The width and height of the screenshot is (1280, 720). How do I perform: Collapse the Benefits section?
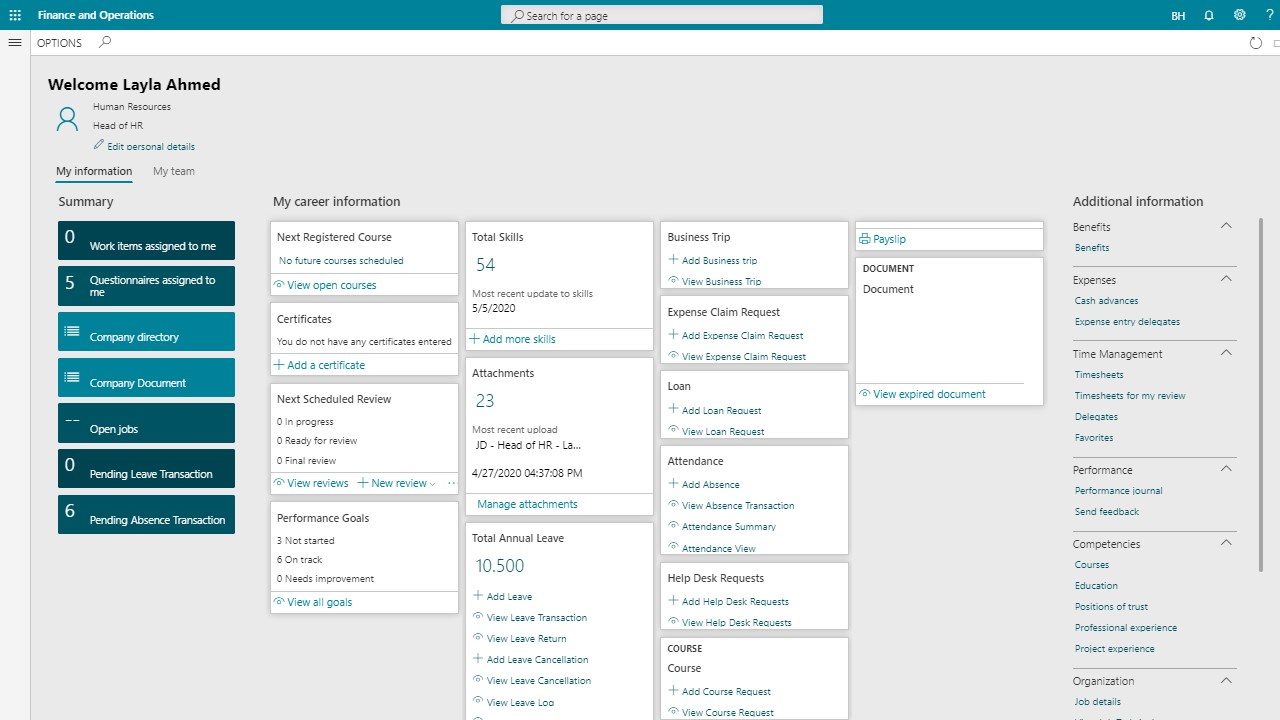coord(1226,226)
